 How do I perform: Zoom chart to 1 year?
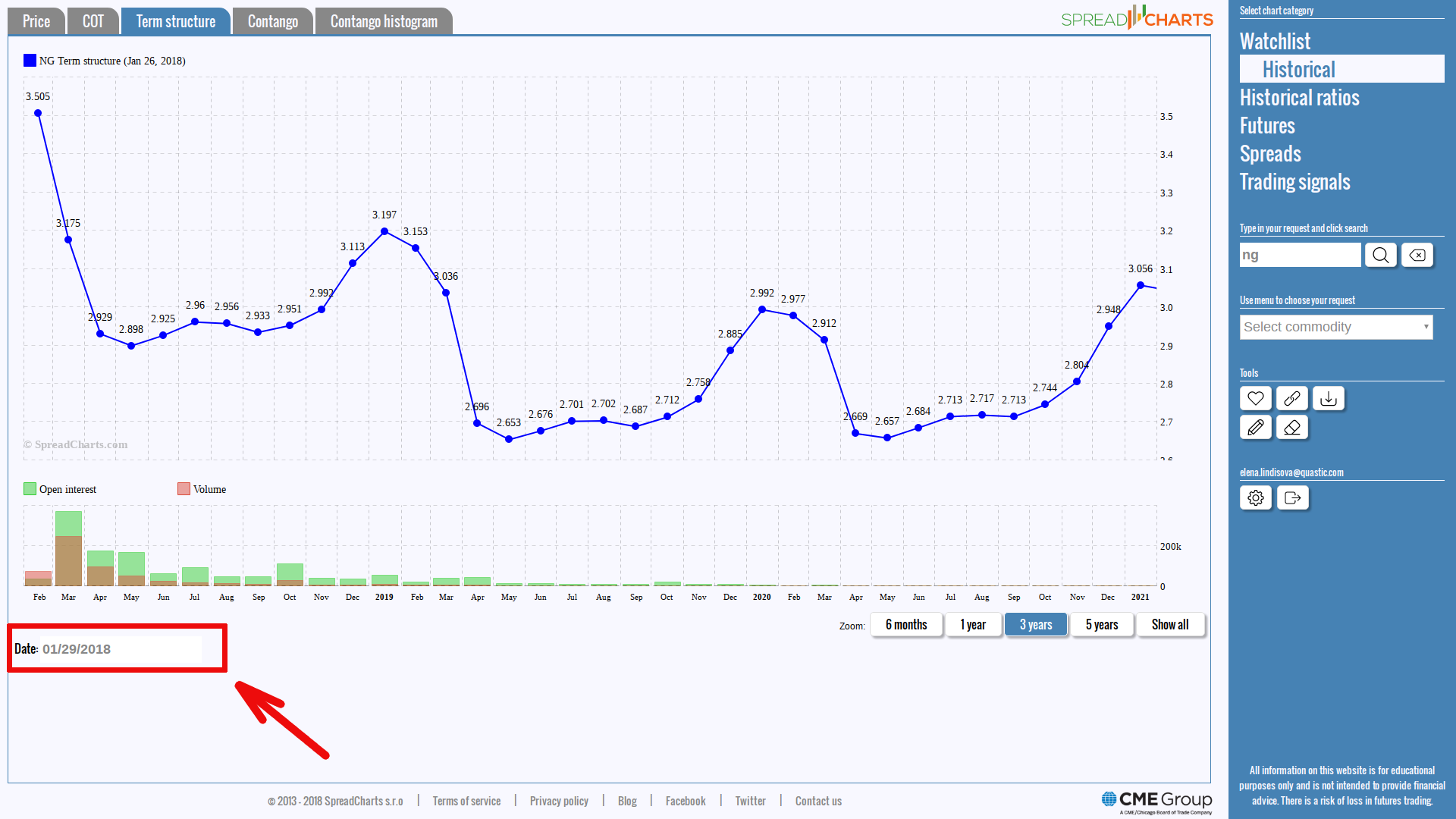[973, 625]
